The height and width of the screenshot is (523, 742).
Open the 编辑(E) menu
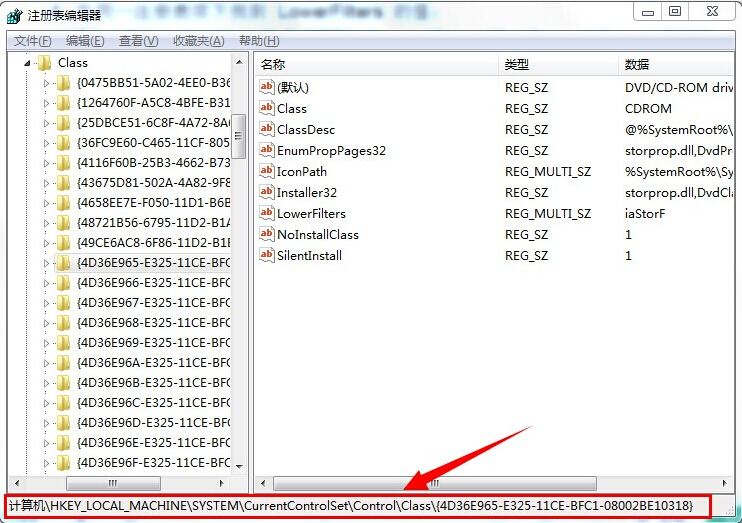click(x=85, y=41)
